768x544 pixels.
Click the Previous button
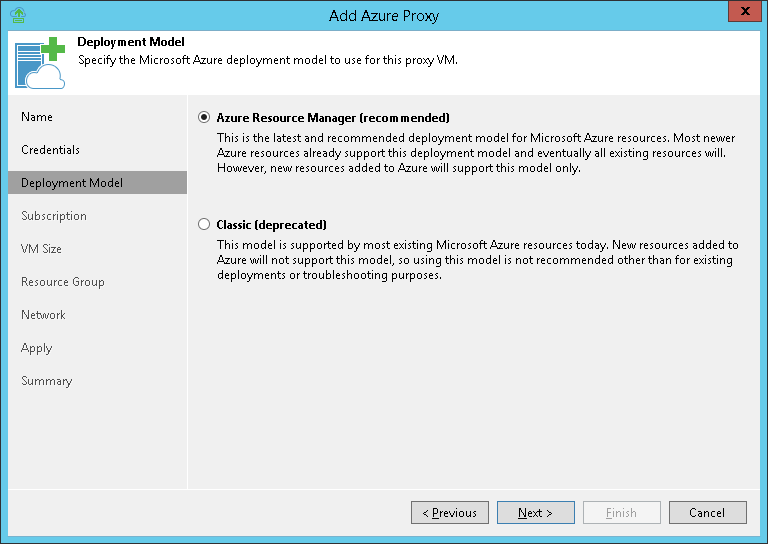tap(450, 513)
